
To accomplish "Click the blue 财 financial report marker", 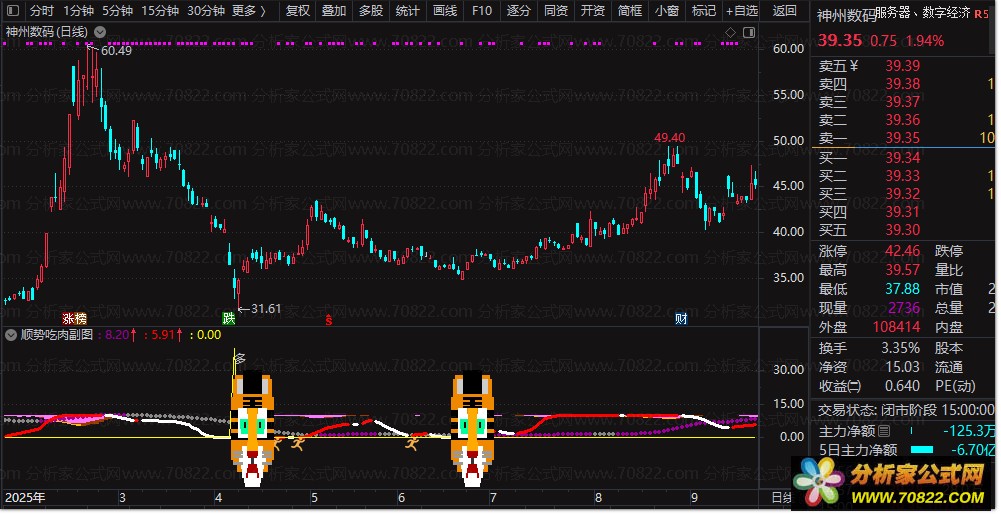I will [681, 318].
